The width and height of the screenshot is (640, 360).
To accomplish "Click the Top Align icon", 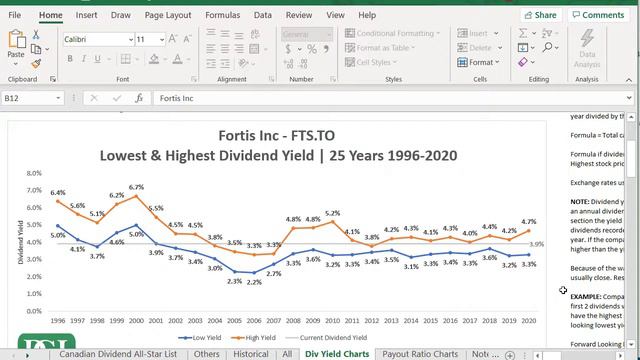I will tap(211, 33).
